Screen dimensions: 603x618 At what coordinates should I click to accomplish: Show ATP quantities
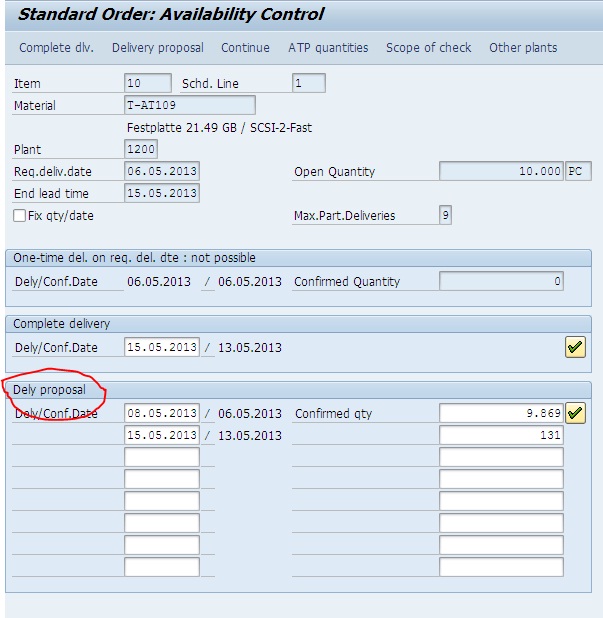[x=328, y=48]
